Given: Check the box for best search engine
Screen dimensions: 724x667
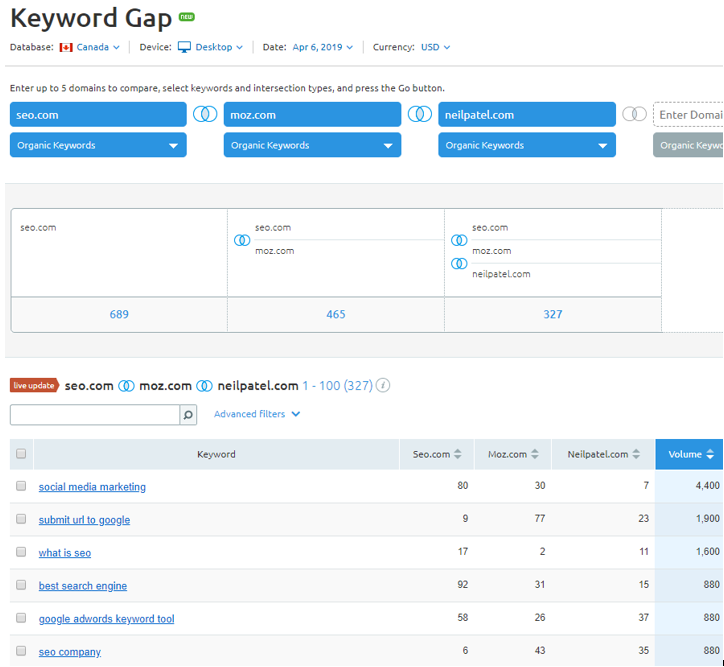Looking at the screenshot, I should pos(21,585).
